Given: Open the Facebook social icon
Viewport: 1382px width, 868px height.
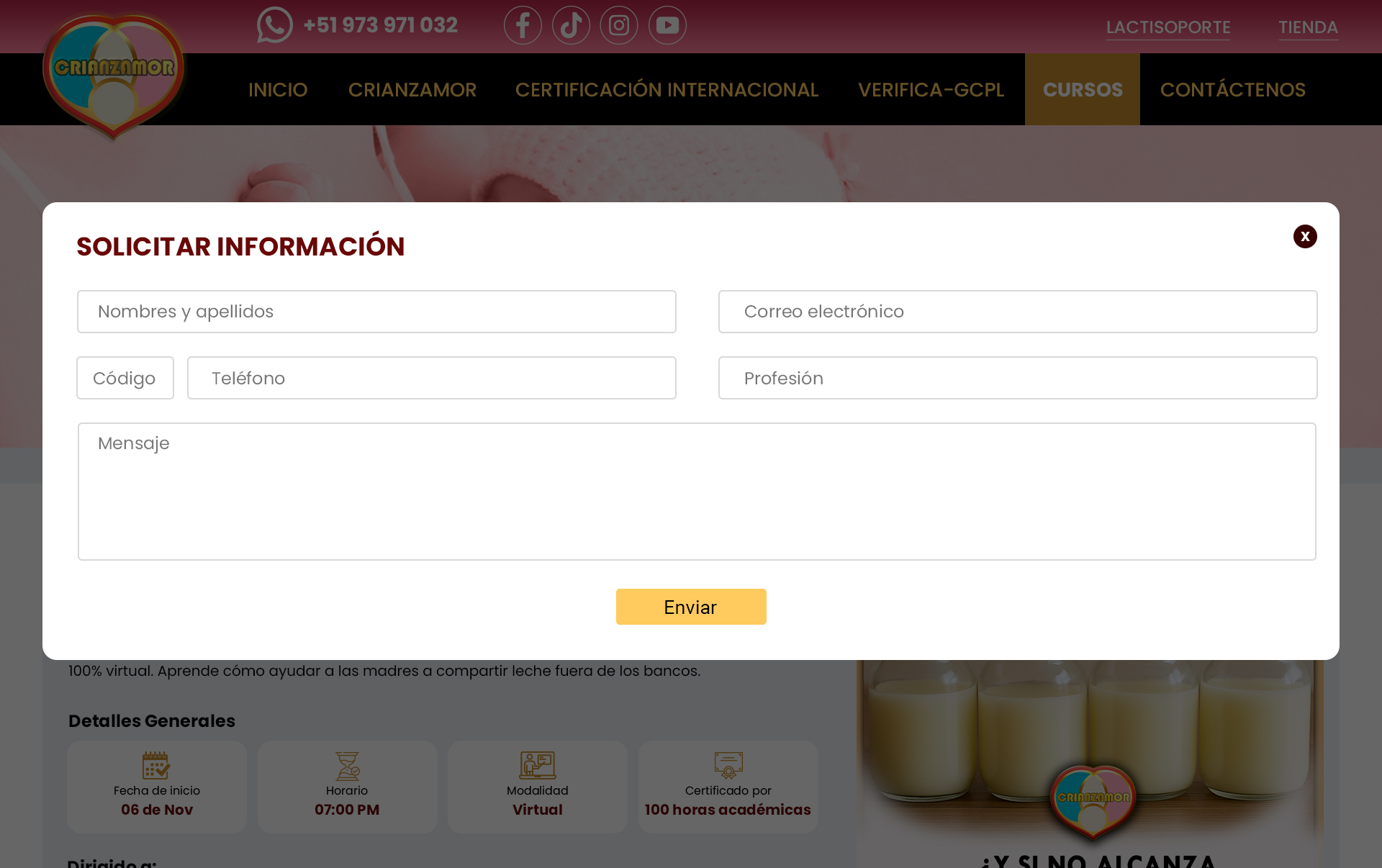Looking at the screenshot, I should tap(523, 25).
